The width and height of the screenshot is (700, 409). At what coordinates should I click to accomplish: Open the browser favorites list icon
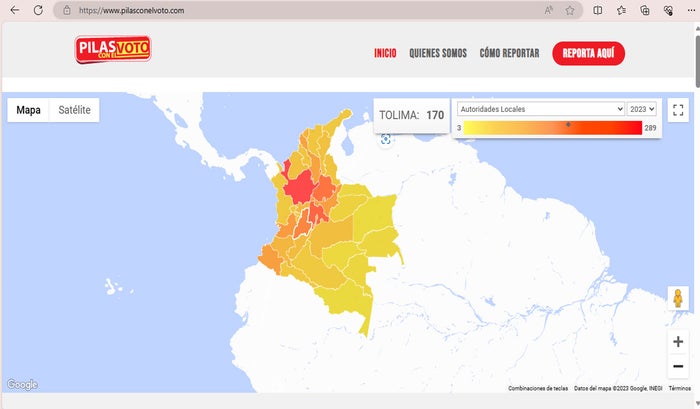click(x=621, y=10)
